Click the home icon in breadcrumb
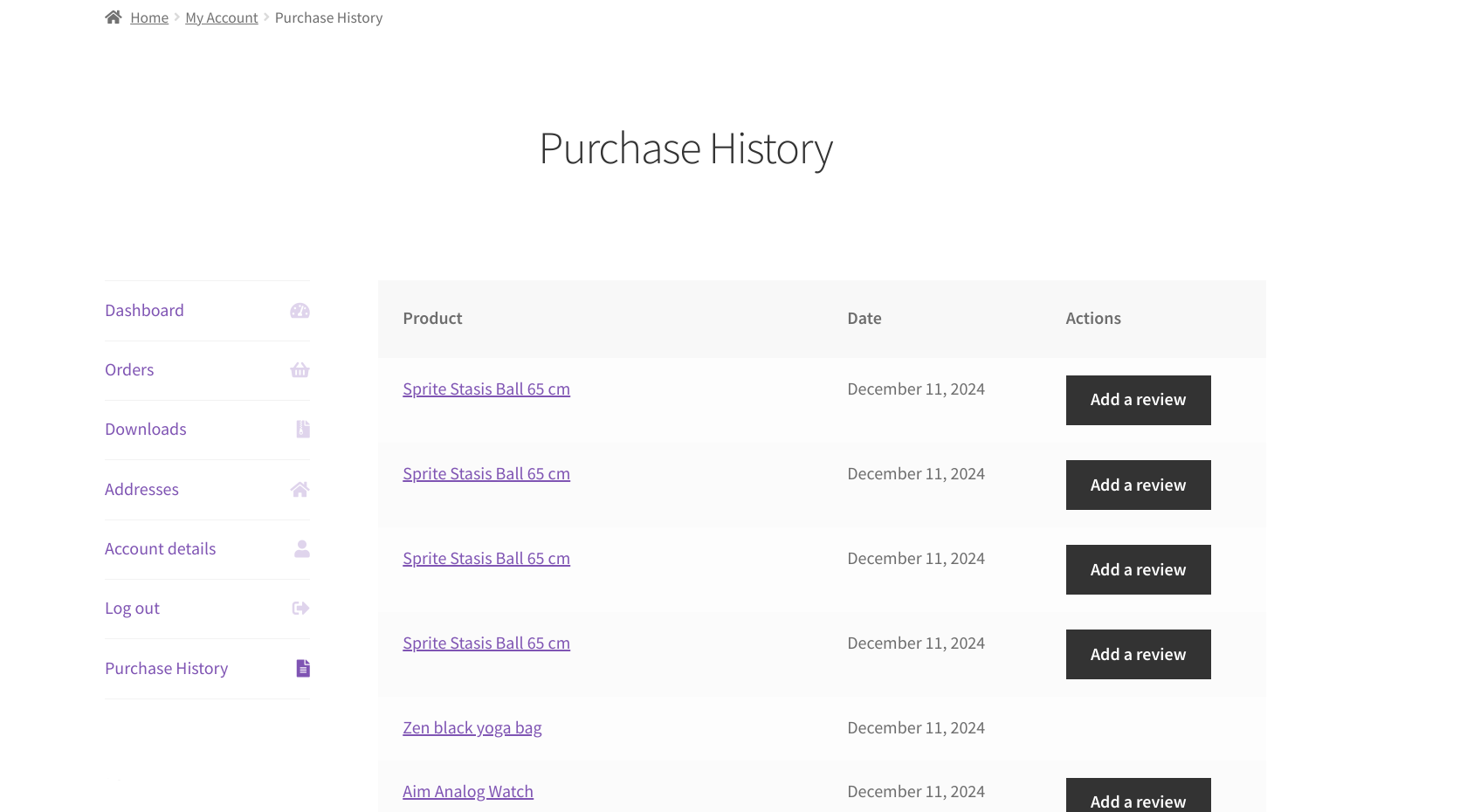The width and height of the screenshot is (1467, 812). click(113, 17)
